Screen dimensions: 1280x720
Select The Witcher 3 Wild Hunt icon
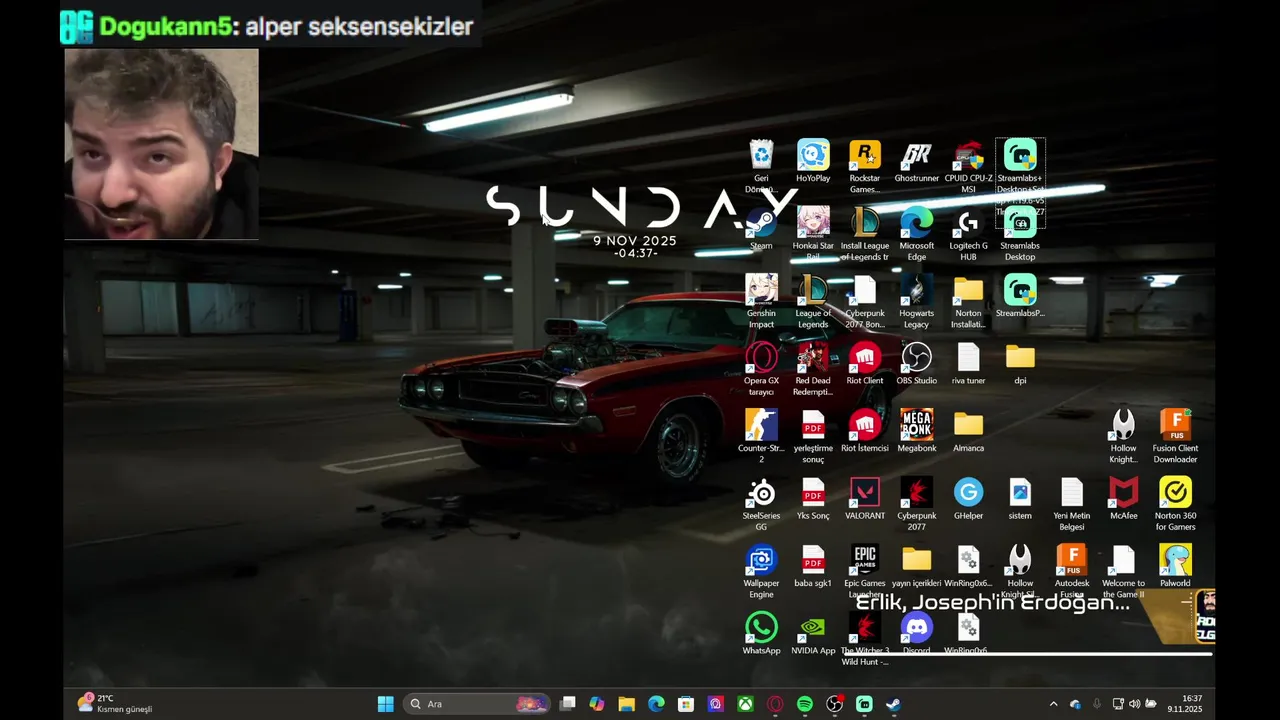(x=865, y=638)
